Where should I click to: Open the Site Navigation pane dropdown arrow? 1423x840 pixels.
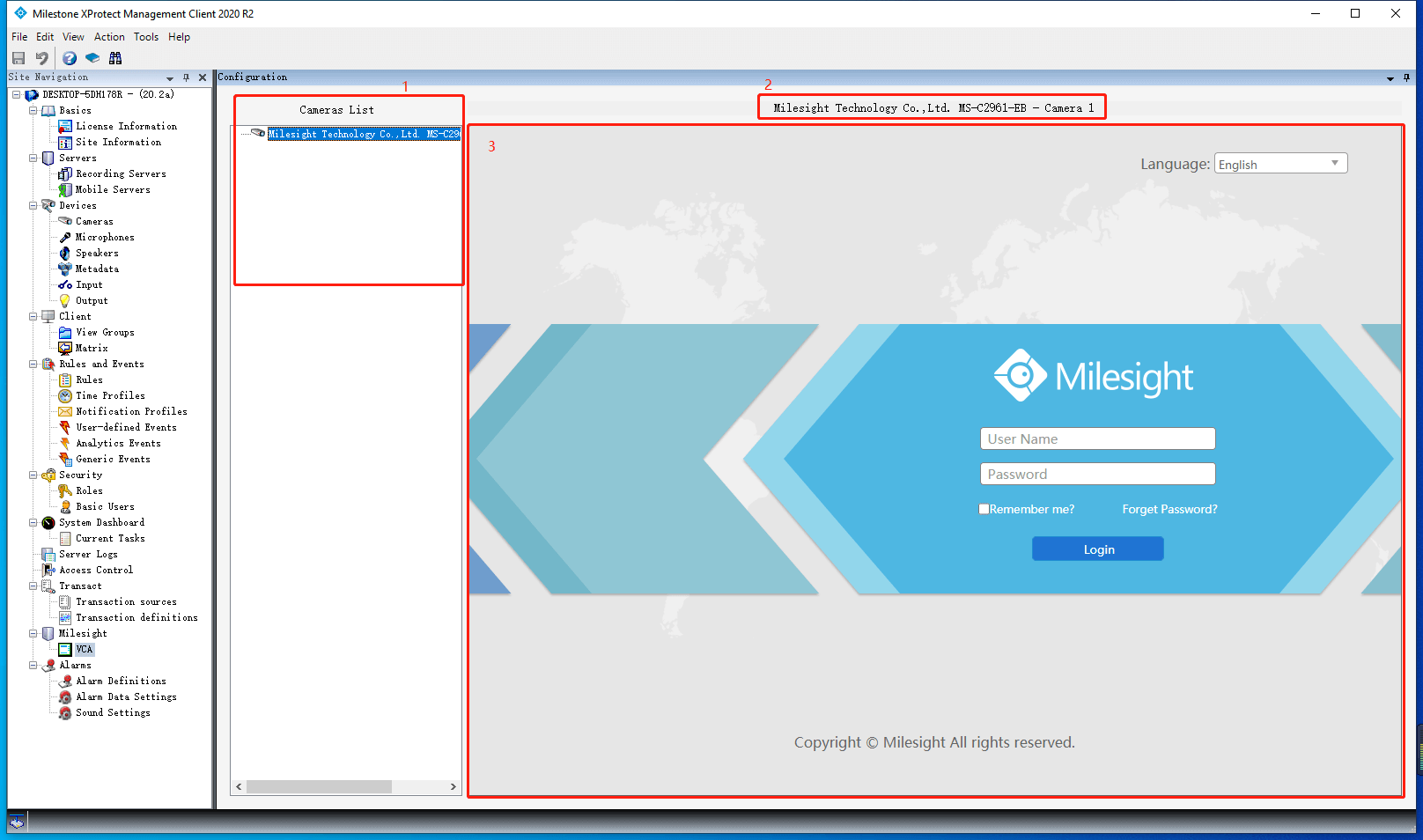tap(170, 78)
